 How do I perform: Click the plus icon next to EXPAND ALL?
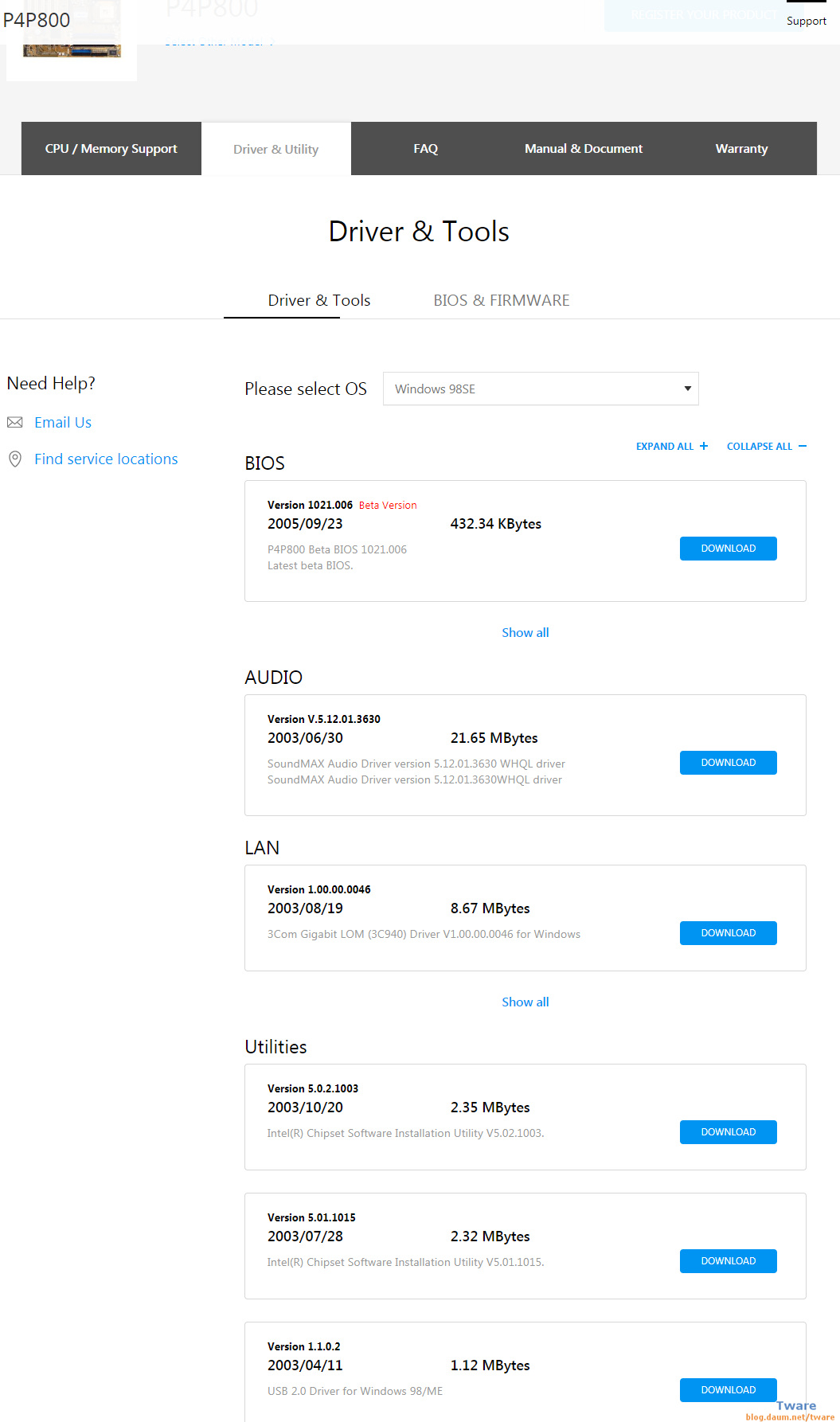pyautogui.click(x=704, y=446)
